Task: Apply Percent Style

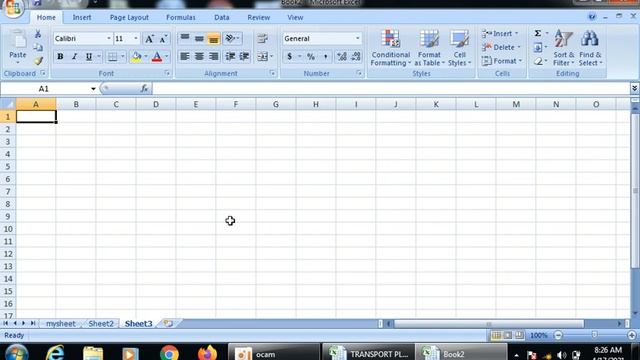Action: point(311,56)
